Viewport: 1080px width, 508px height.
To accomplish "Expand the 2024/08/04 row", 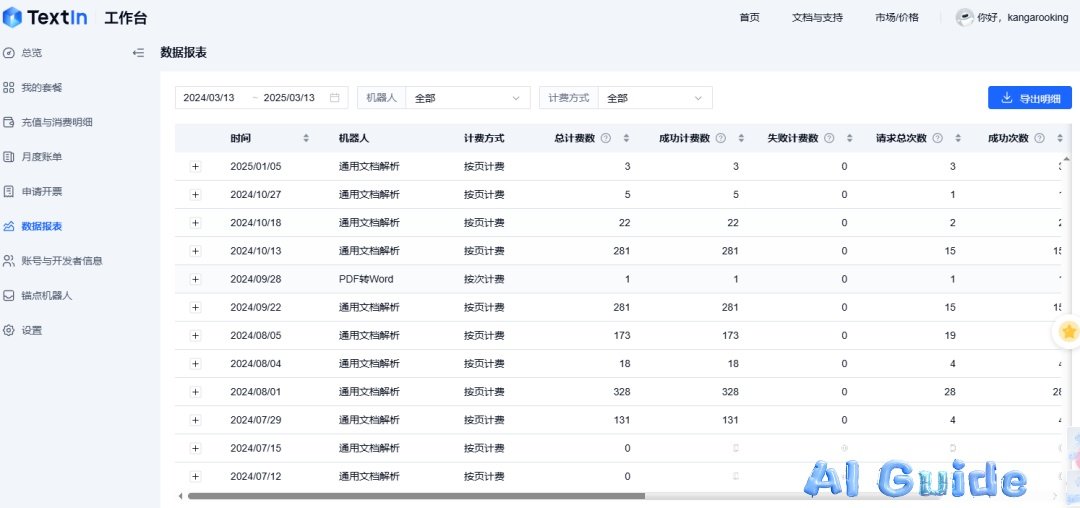I will click(196, 364).
